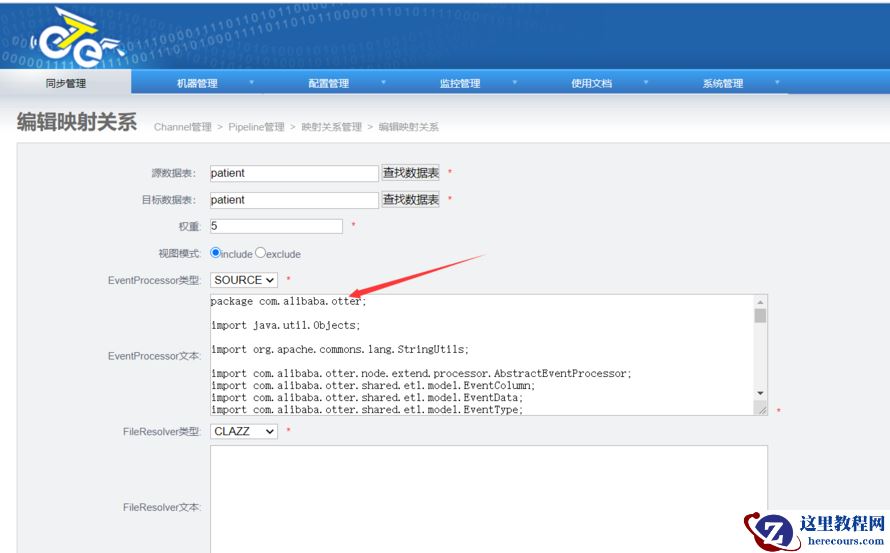
Task: Click 查找数据表 button for 目标数据表
Action: pos(410,199)
